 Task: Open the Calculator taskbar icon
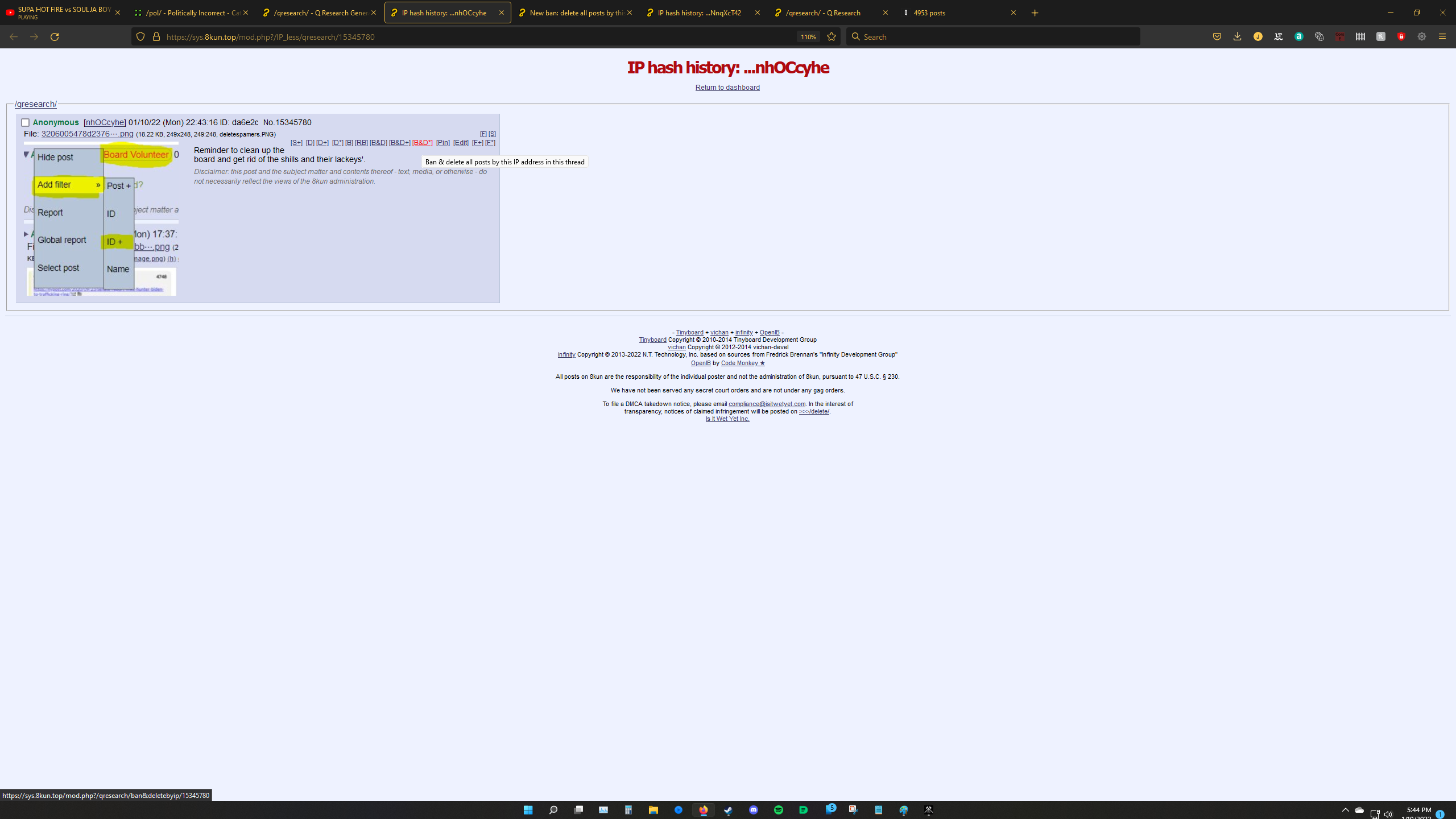tap(628, 810)
